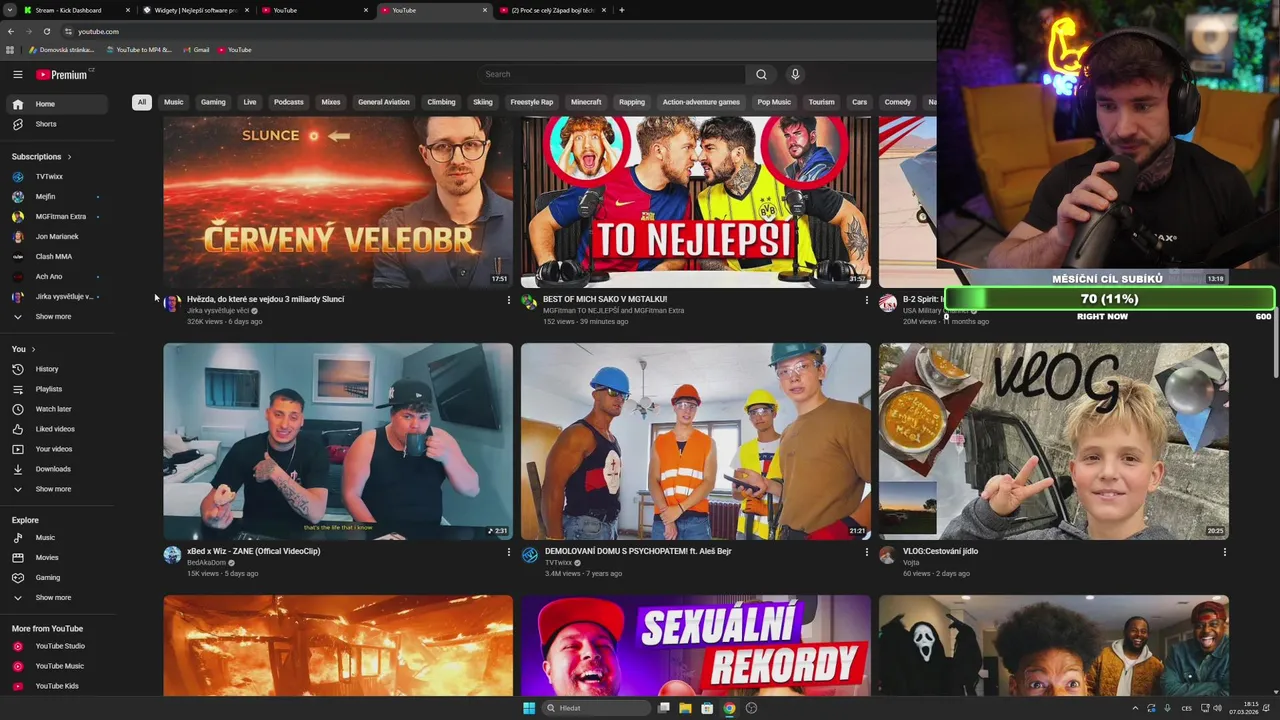Open the Clash MMA subscription channel
This screenshot has height=720, width=1280.
(57, 257)
